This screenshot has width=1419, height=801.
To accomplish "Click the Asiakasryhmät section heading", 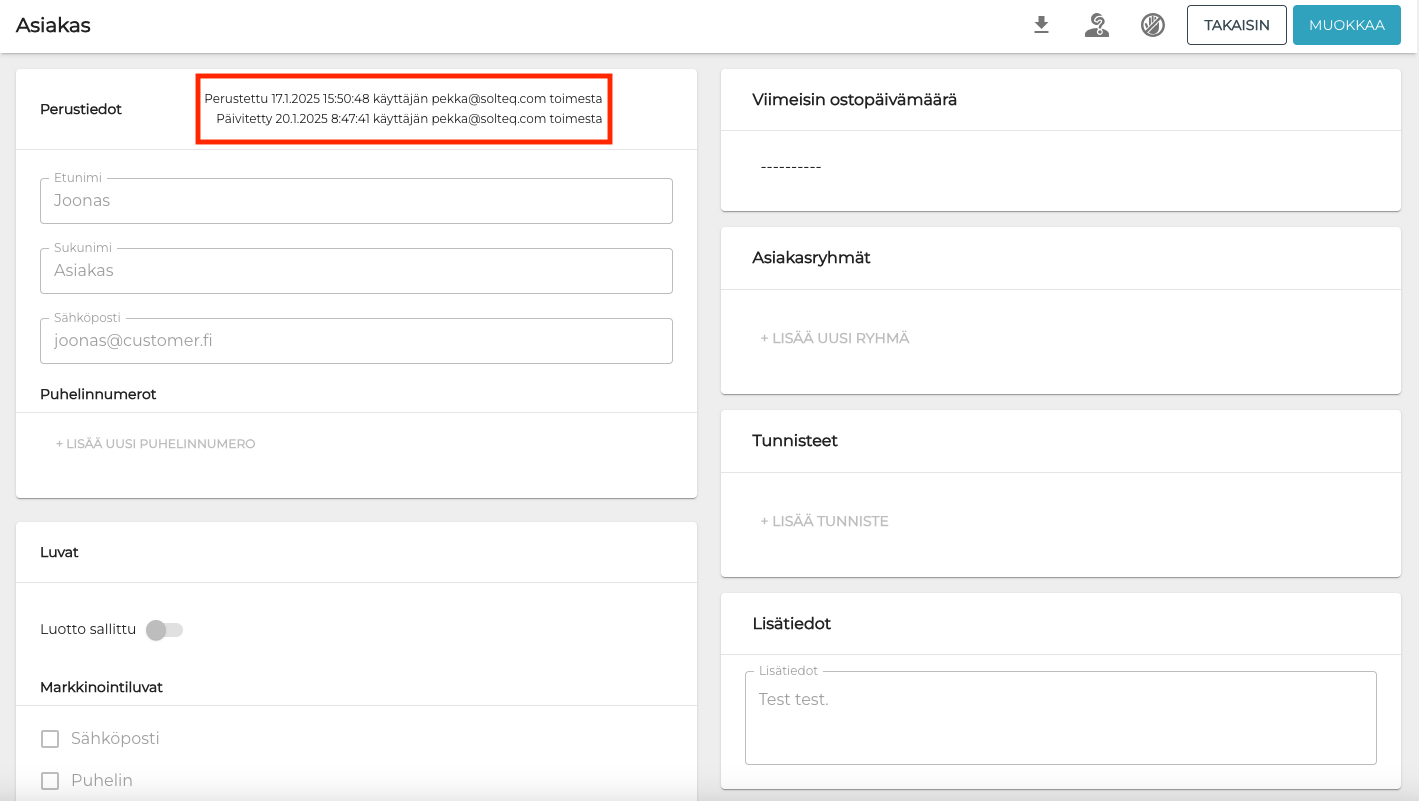I will pyautogui.click(x=811, y=258).
